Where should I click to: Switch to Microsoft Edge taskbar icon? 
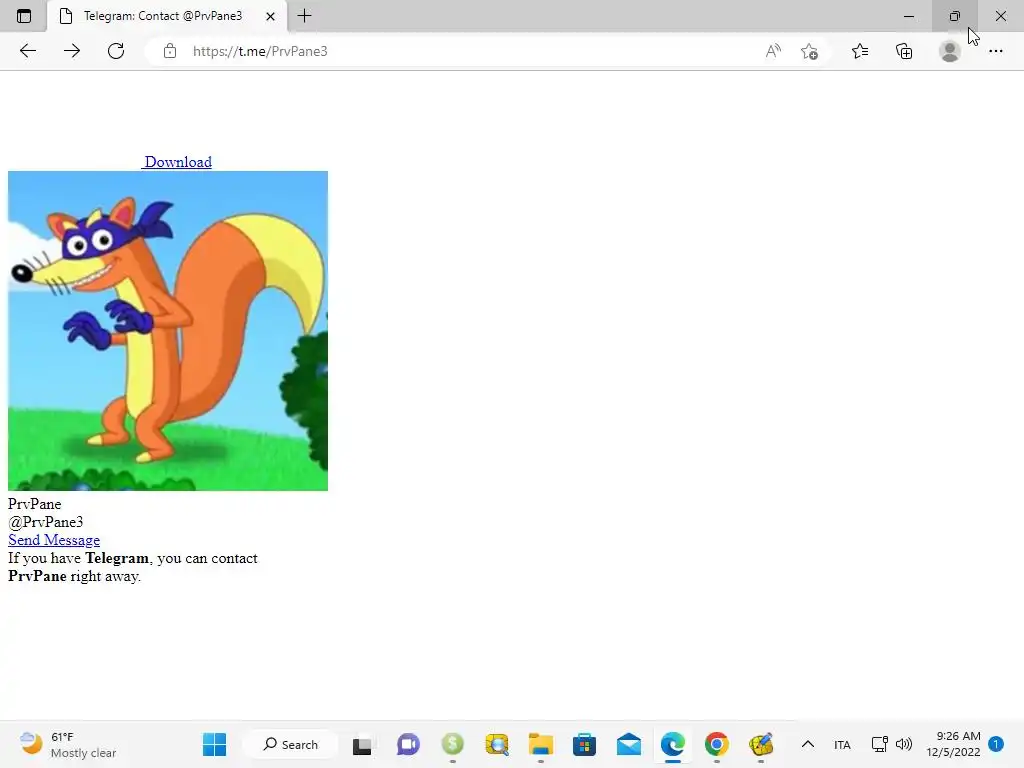click(673, 744)
